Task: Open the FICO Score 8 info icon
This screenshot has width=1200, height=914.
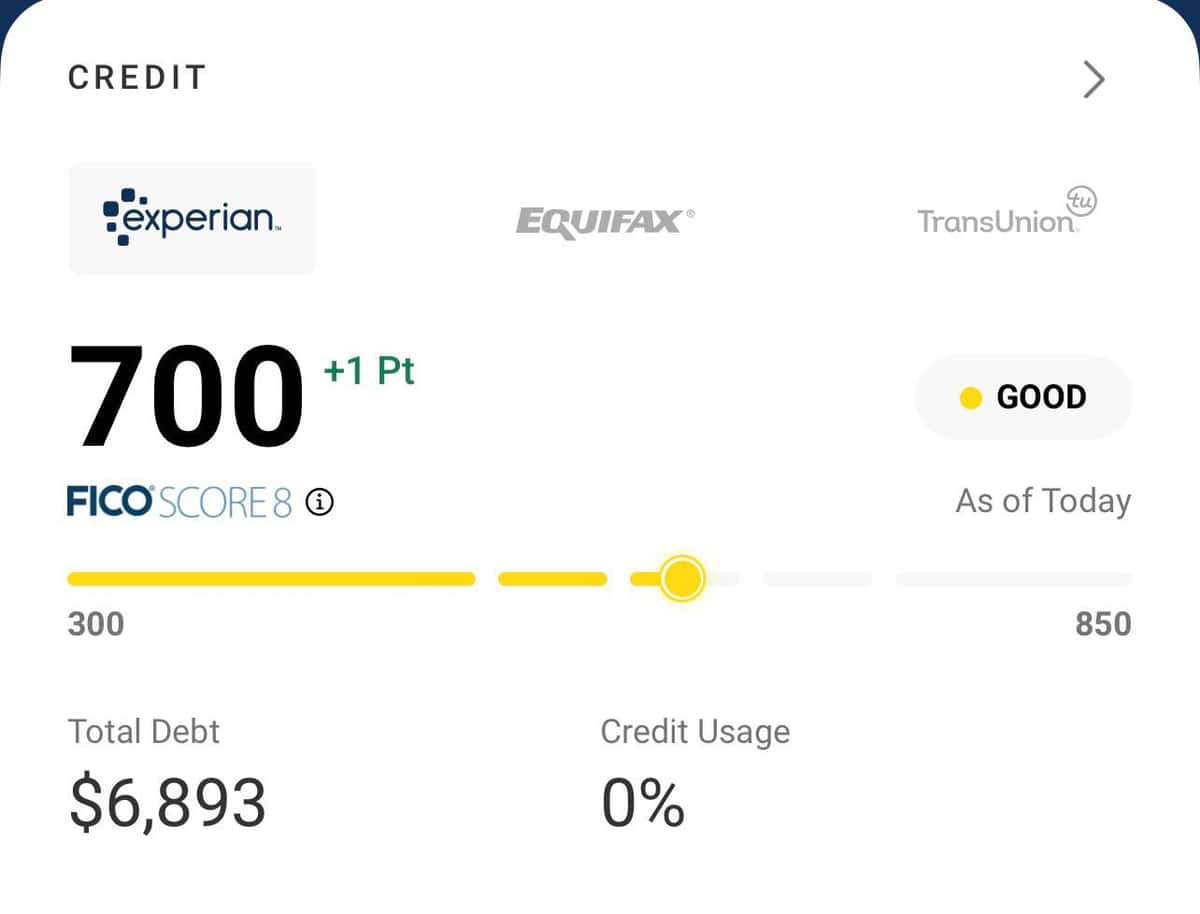Action: [x=319, y=503]
